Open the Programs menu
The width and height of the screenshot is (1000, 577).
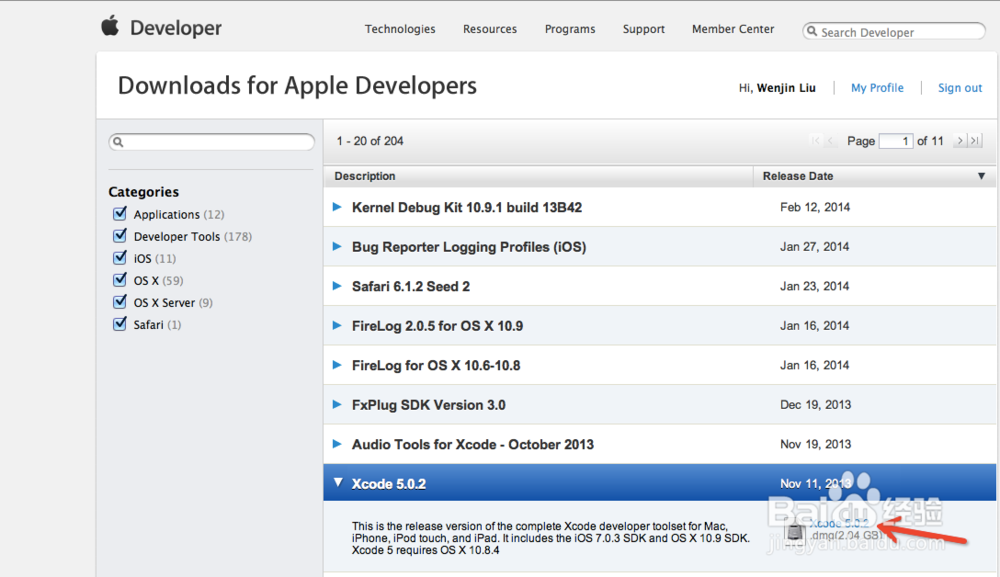570,29
